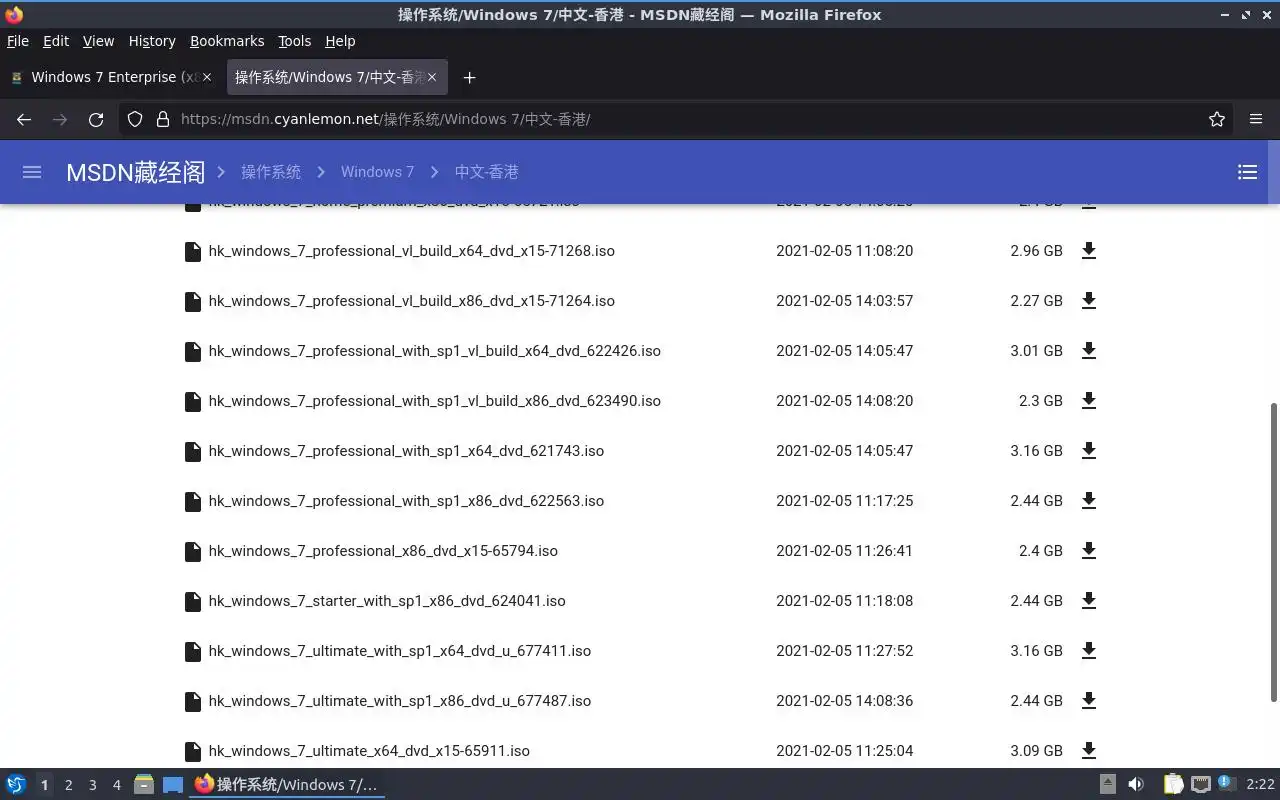Open the system start menu icon

16,785
